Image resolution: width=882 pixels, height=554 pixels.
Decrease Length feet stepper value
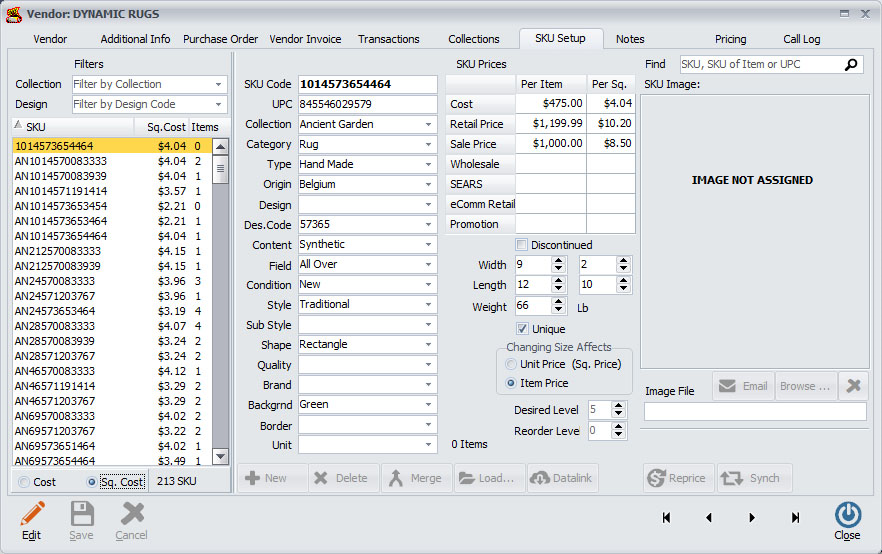click(558, 289)
